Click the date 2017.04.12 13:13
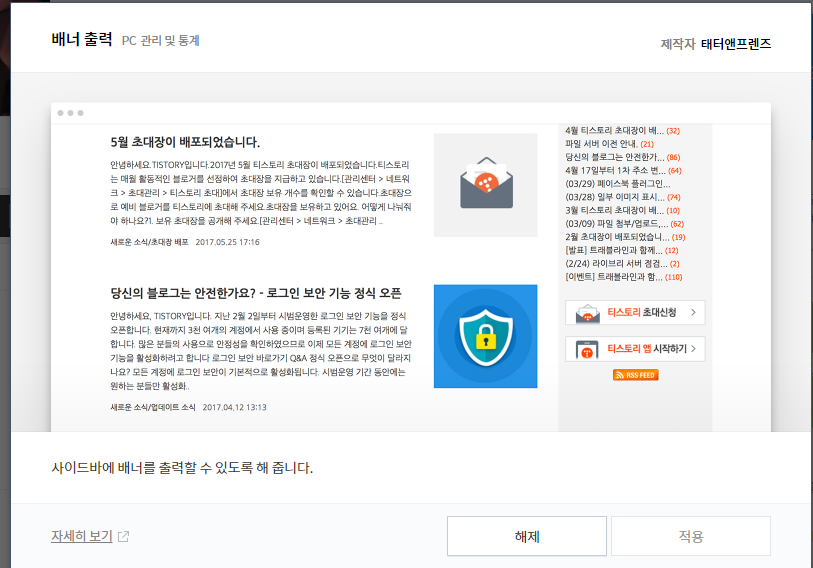The image size is (813, 568). pos(234,407)
